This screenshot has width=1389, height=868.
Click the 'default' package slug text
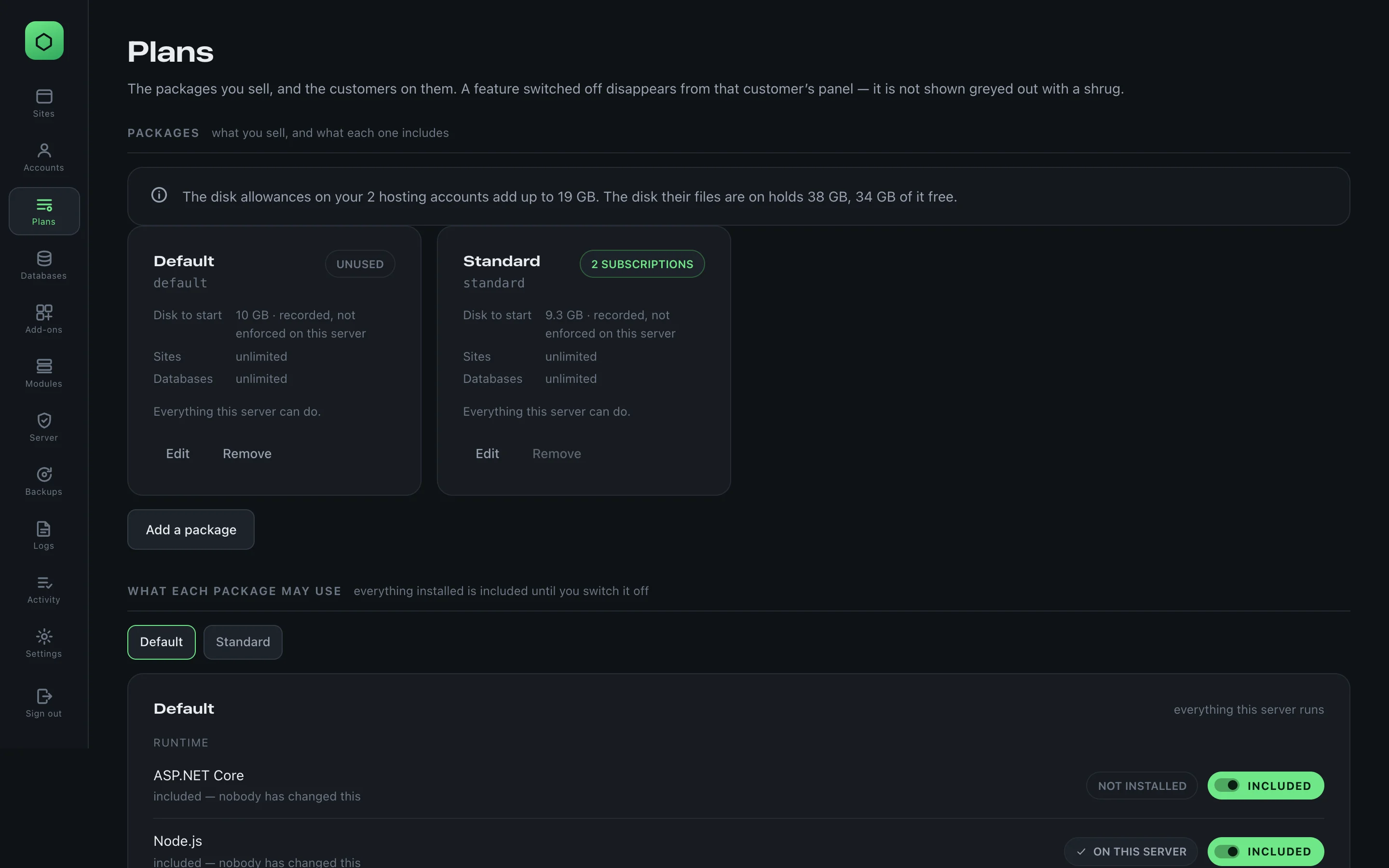point(180,283)
